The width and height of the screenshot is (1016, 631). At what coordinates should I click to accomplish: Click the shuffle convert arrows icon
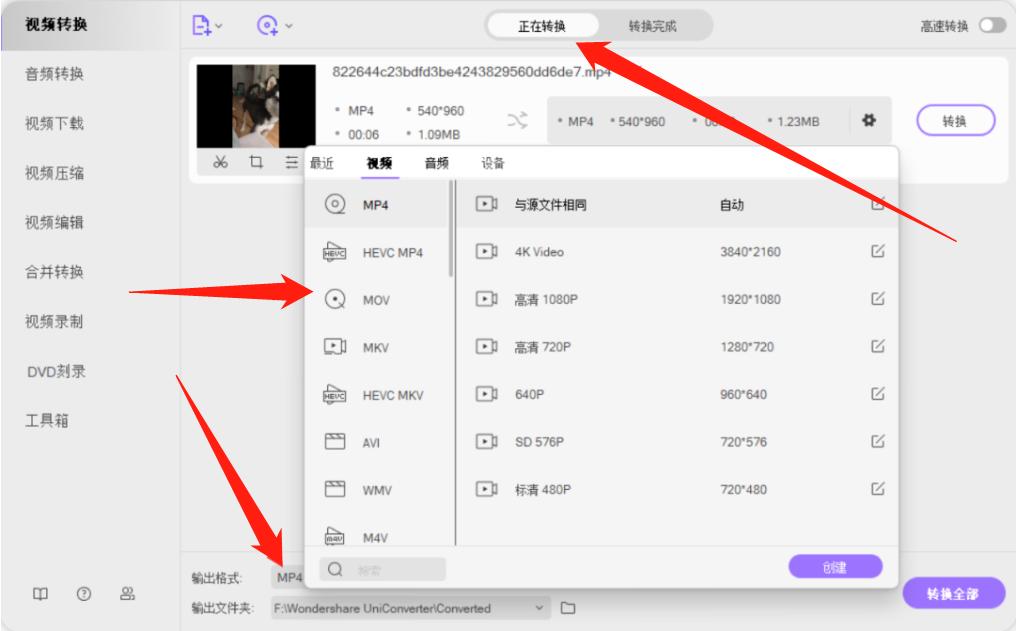pyautogui.click(x=517, y=120)
